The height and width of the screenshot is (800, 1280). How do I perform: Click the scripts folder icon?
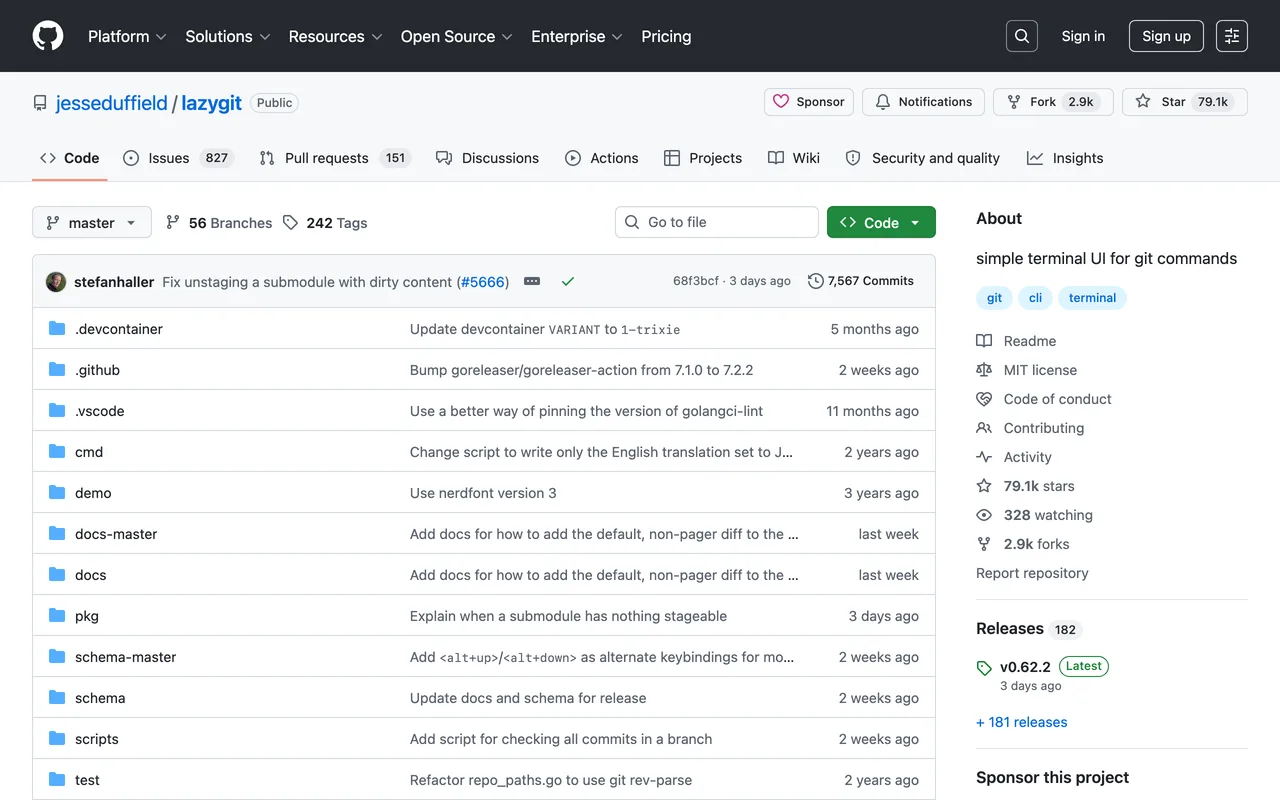[57, 739]
